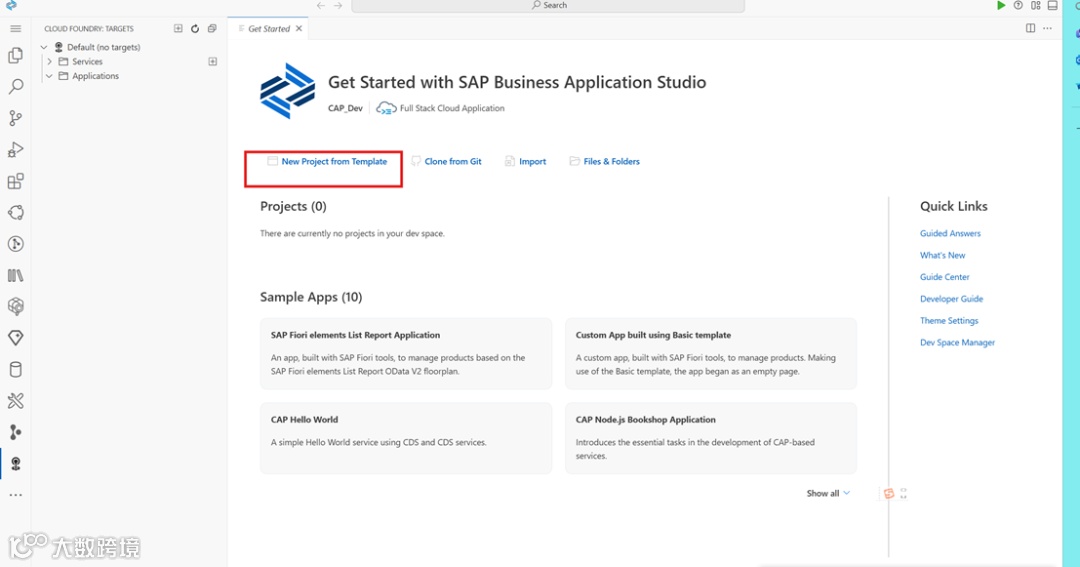This screenshot has width=1080, height=567.
Task: Open Theme Settings quick link
Action: [948, 320]
